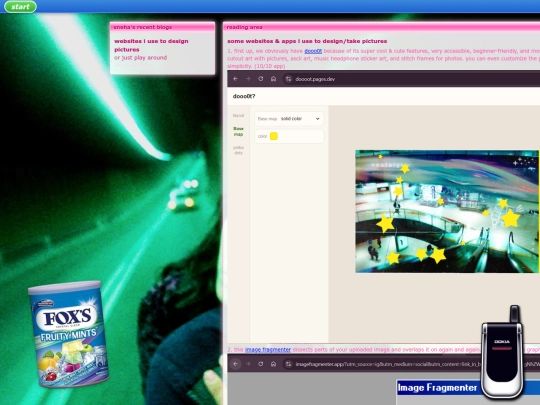Click site settings icon left of imagefragmenter.app URL

[288, 364]
